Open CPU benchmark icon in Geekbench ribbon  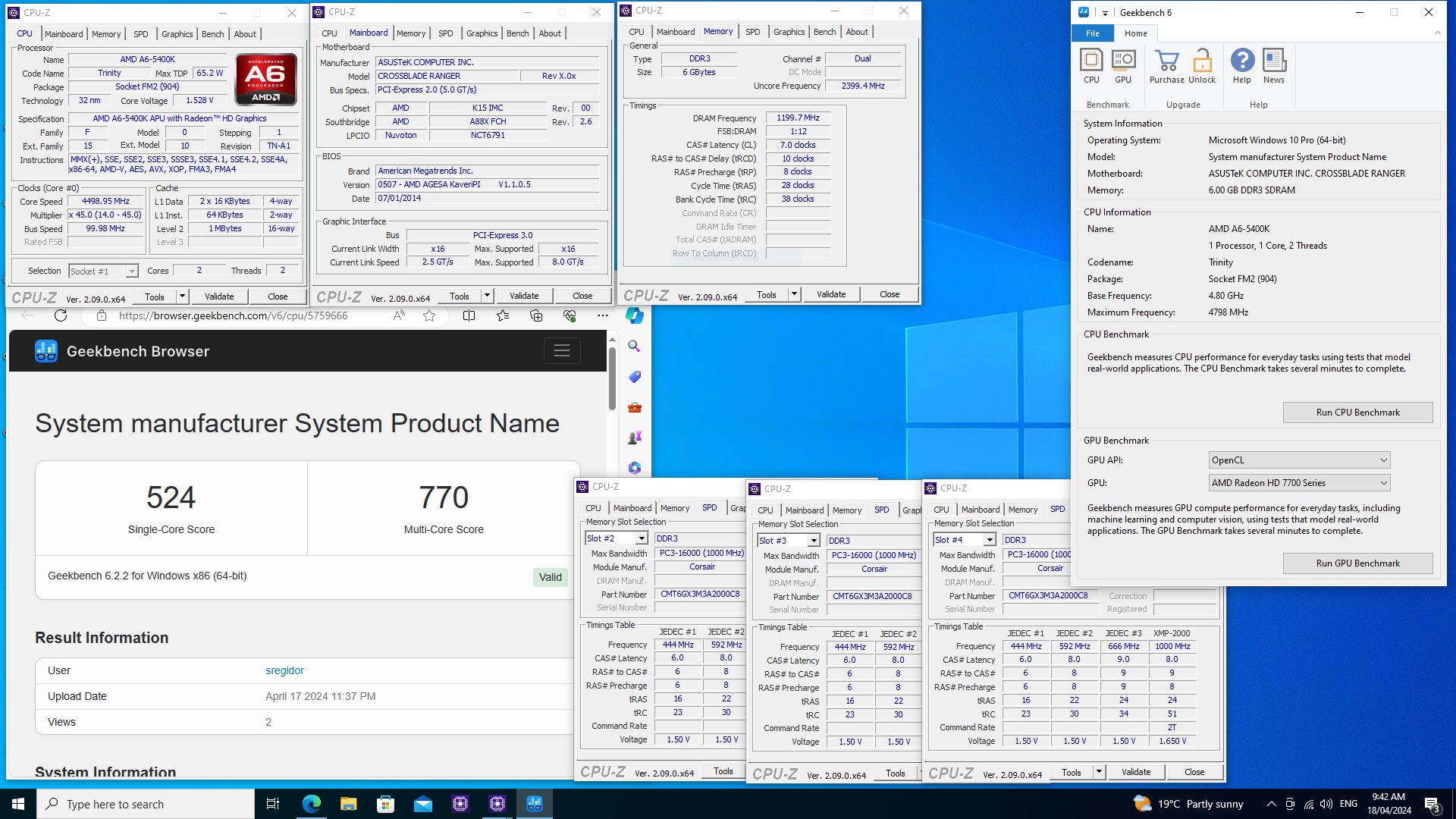pyautogui.click(x=1091, y=66)
